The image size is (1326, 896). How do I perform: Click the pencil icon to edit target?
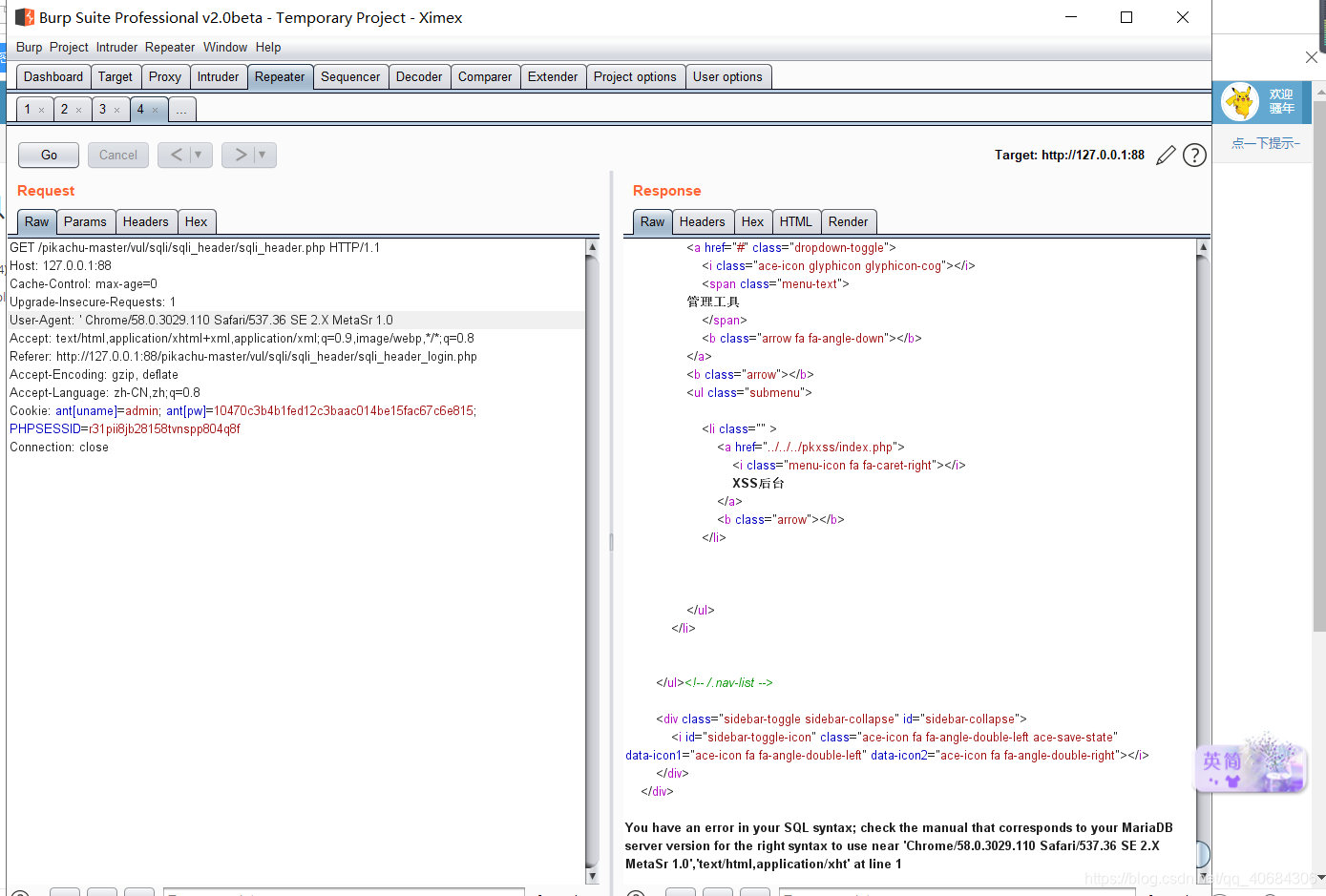pyautogui.click(x=1166, y=156)
